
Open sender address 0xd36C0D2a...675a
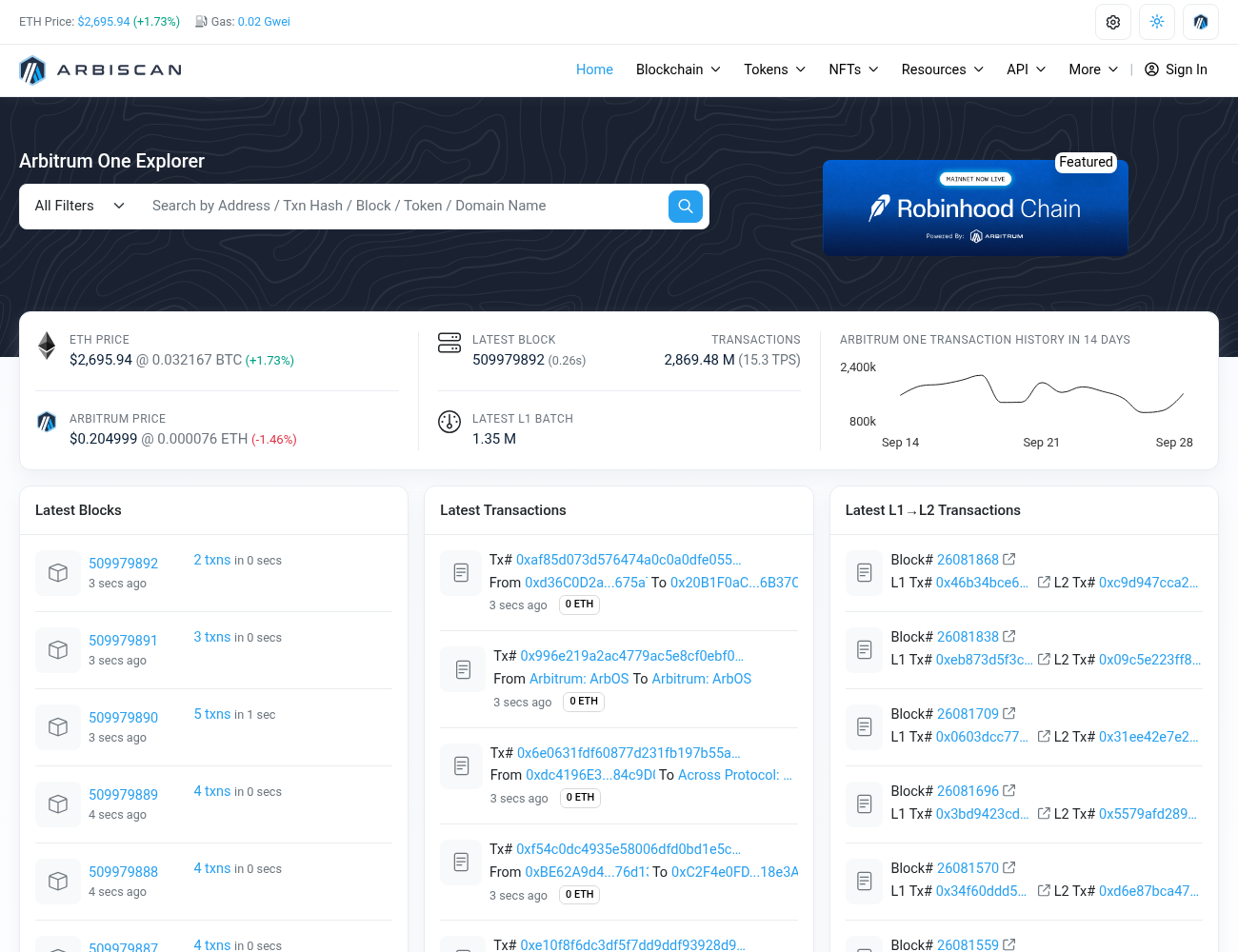(x=586, y=582)
